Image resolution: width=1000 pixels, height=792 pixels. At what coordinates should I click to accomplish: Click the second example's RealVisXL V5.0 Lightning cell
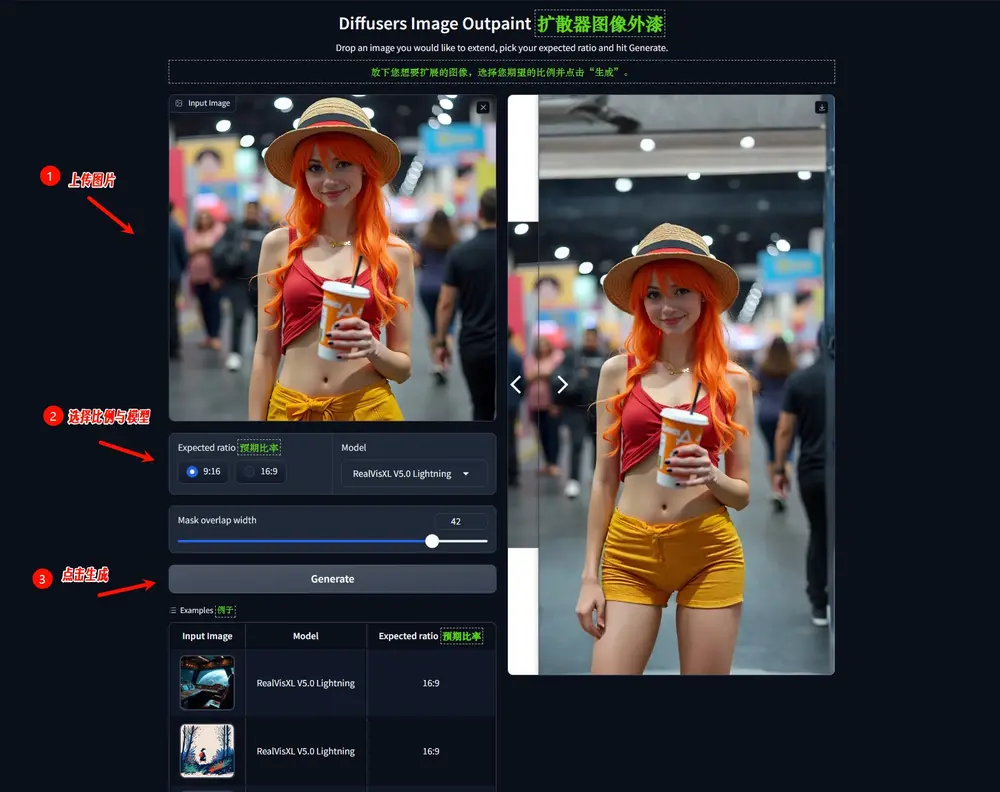pyautogui.click(x=305, y=751)
